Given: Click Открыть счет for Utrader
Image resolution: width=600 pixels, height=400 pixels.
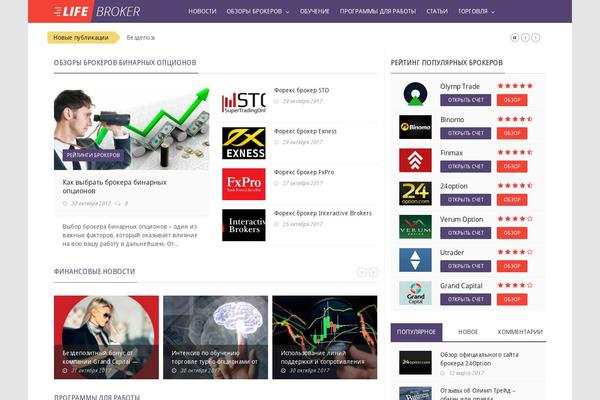Looking at the screenshot, I should point(465,266).
